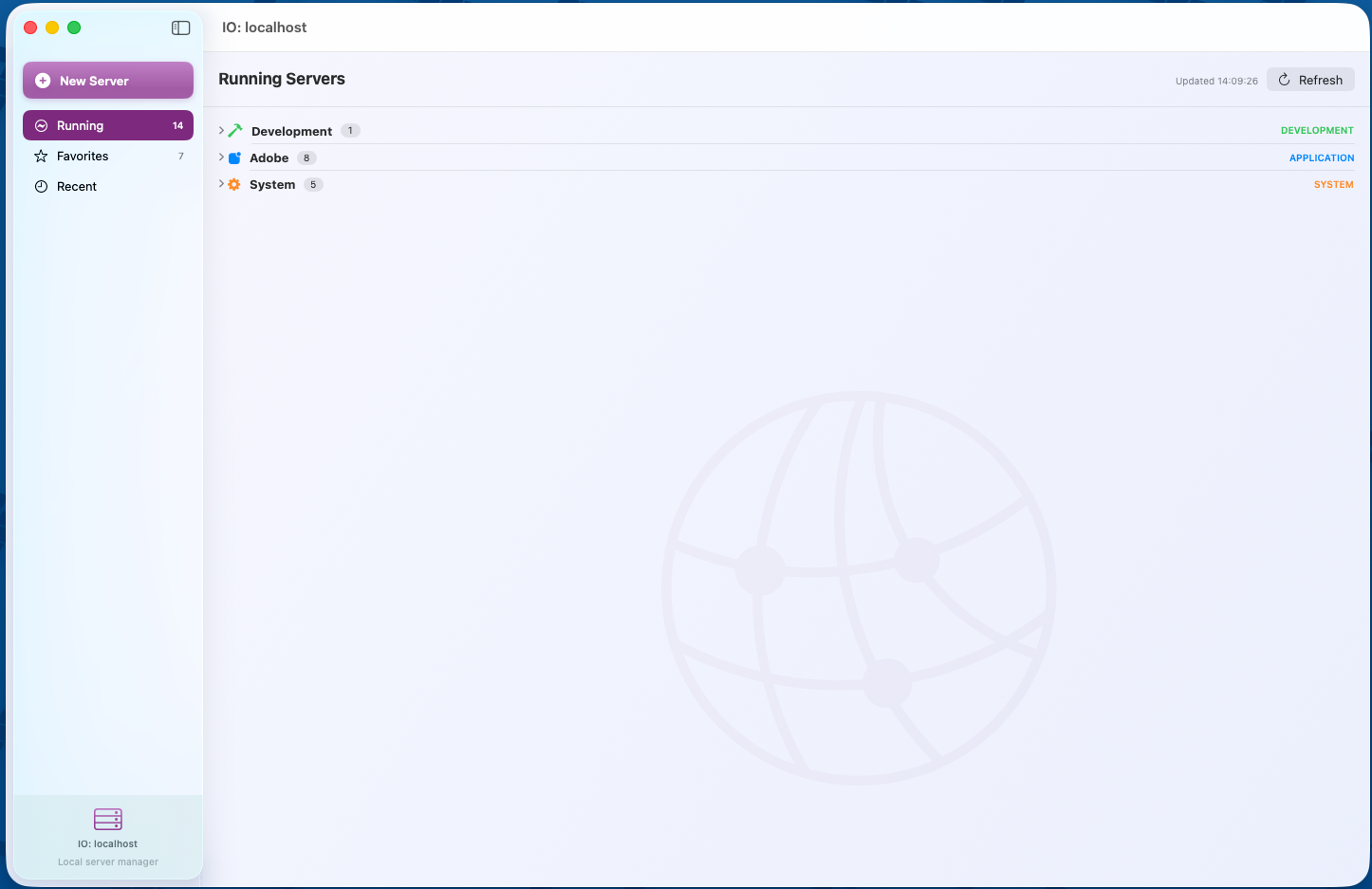This screenshot has height=889, width=1372.
Task: Minimize the window with the yellow button
Action: (x=52, y=28)
